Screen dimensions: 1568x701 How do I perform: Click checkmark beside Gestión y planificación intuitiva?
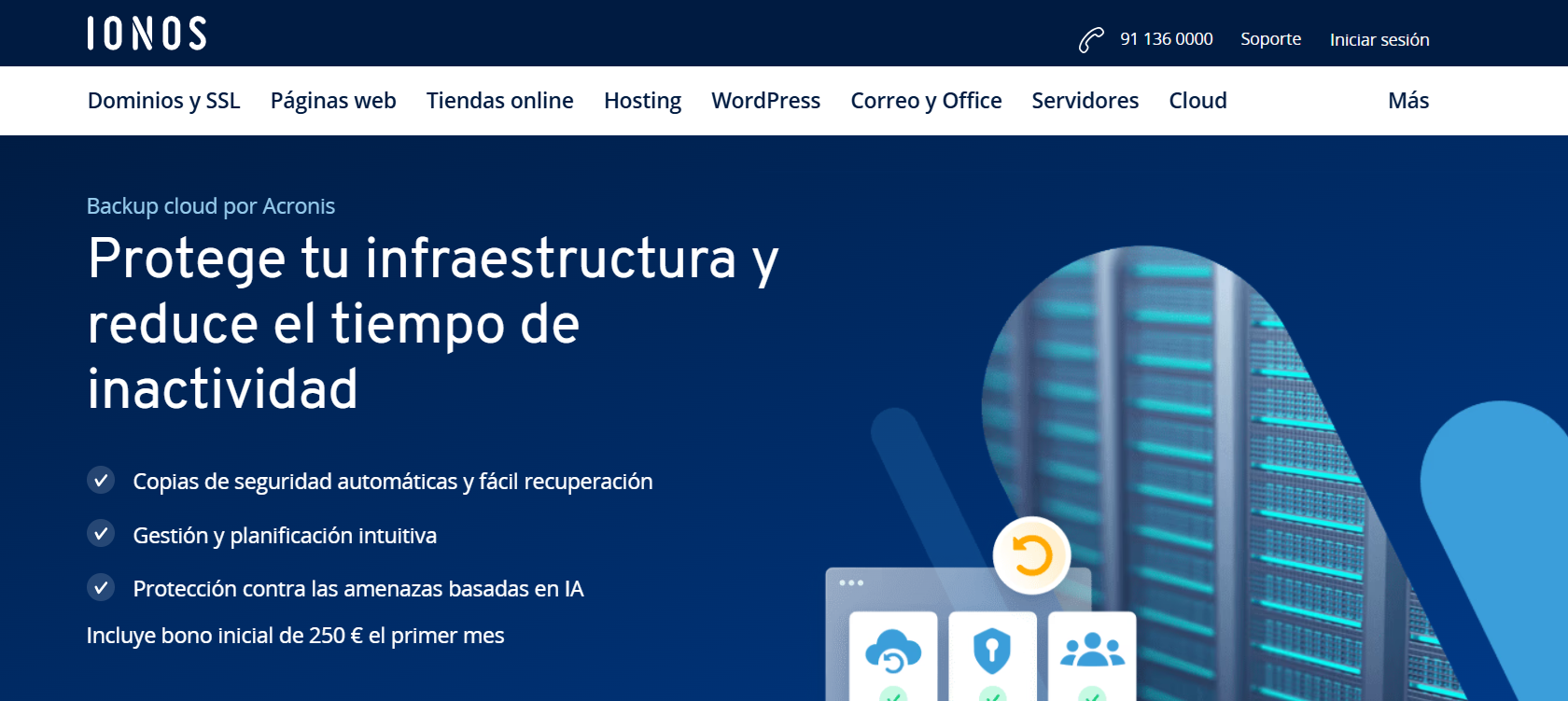click(x=101, y=534)
